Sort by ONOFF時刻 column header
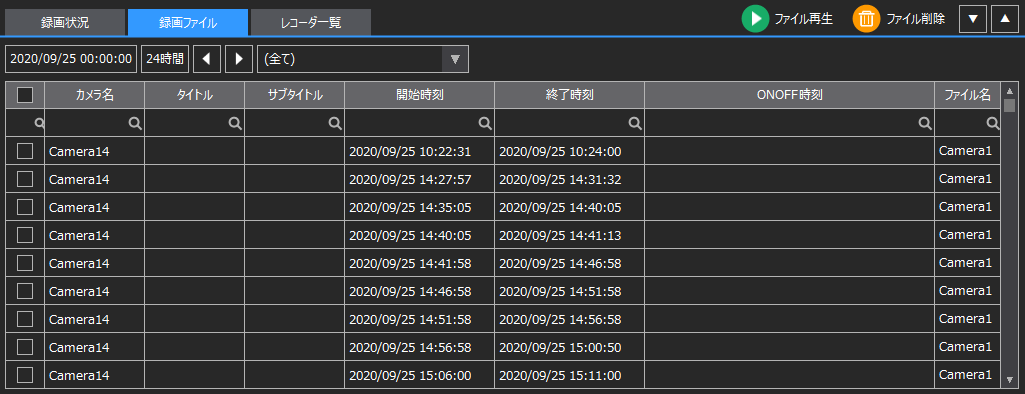Screen dimensions: 1025x394 790,95
